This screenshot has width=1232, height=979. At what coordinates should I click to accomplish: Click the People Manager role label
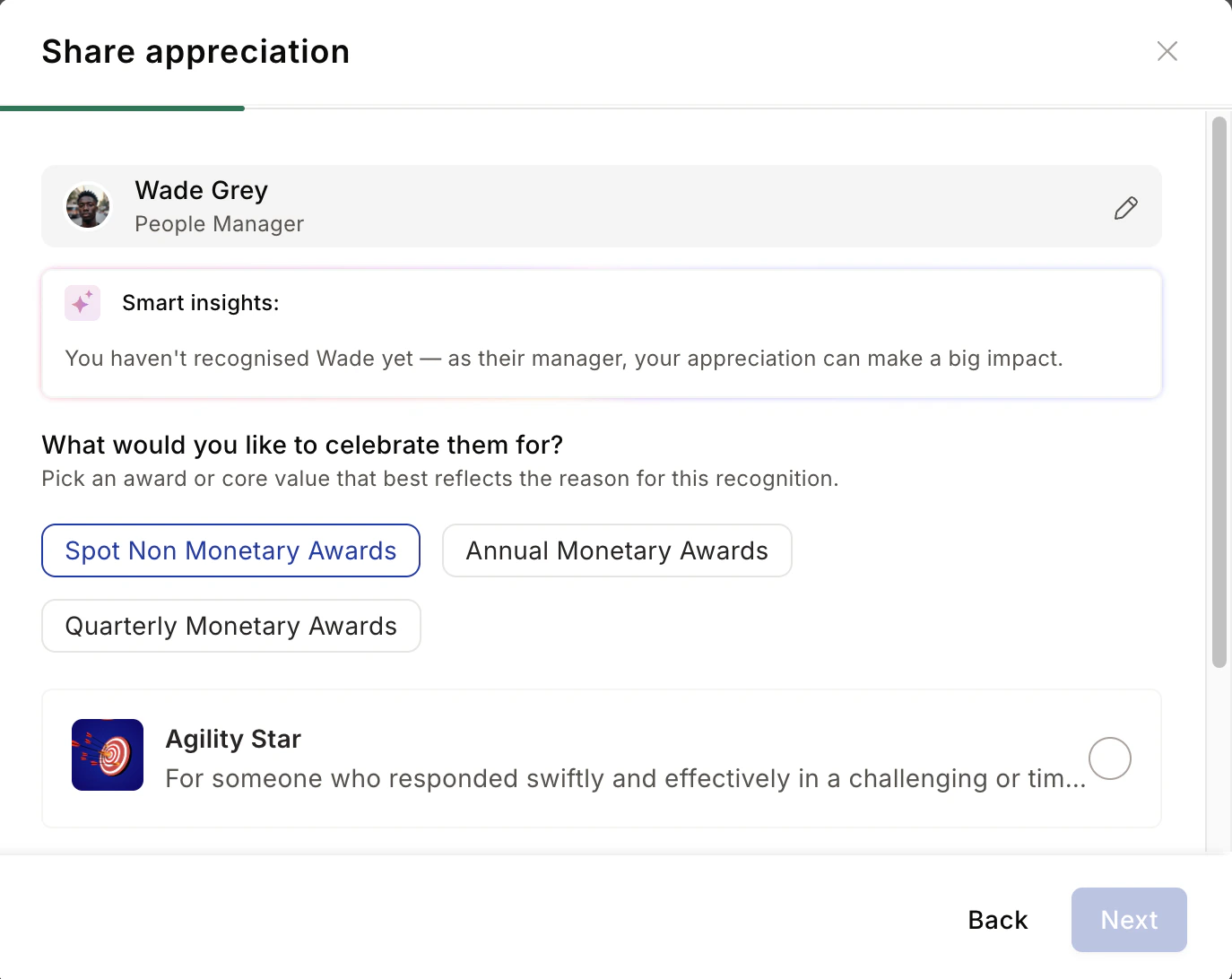point(220,224)
